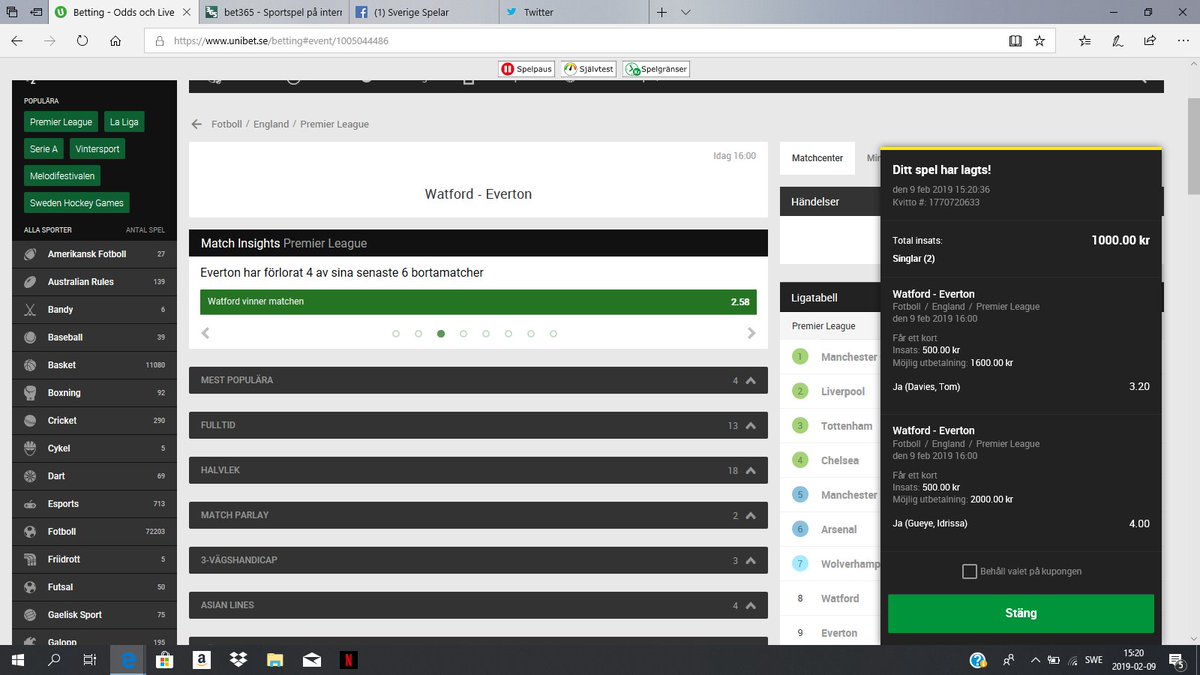Select the last insight carousel dot
The image size is (1200, 675).
pyautogui.click(x=553, y=334)
